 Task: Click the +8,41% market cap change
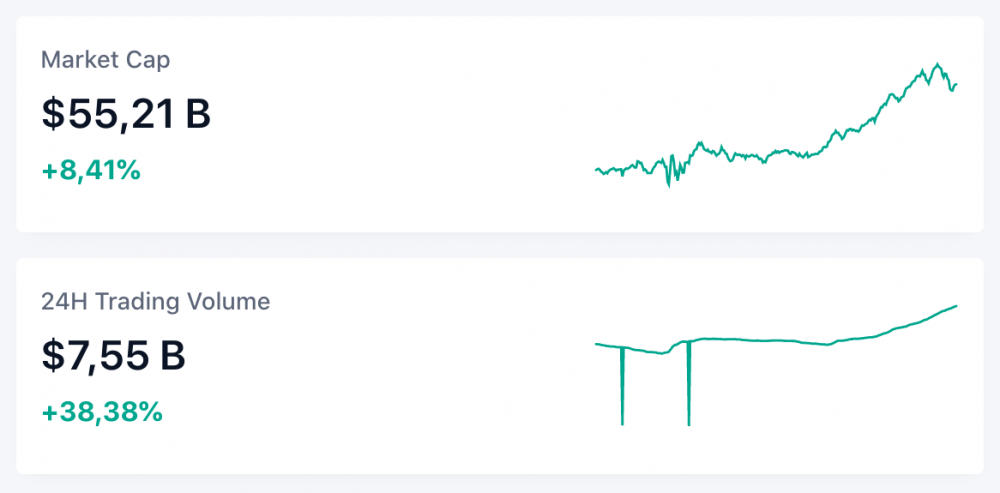pyautogui.click(x=91, y=170)
